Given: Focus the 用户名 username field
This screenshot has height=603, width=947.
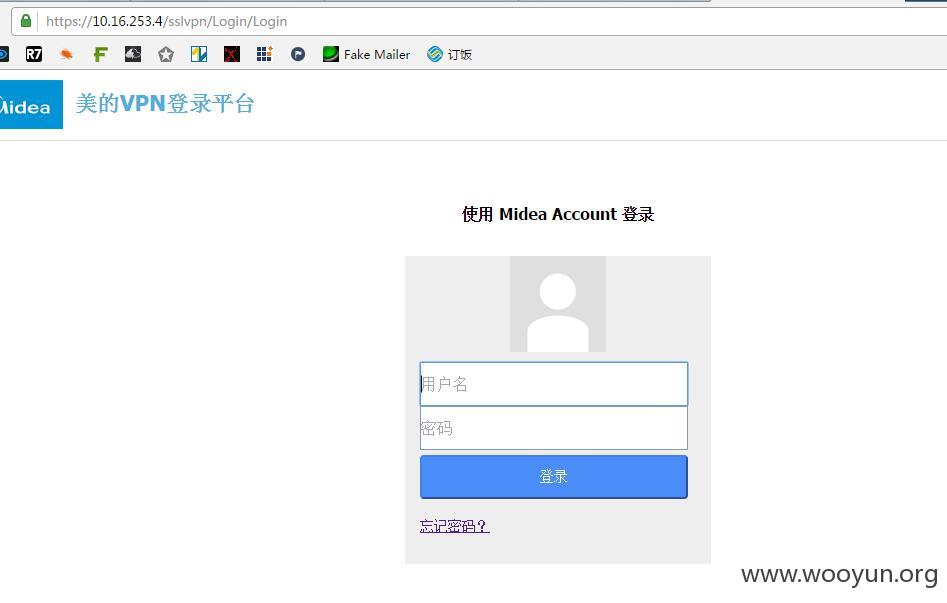Looking at the screenshot, I should tap(554, 384).
